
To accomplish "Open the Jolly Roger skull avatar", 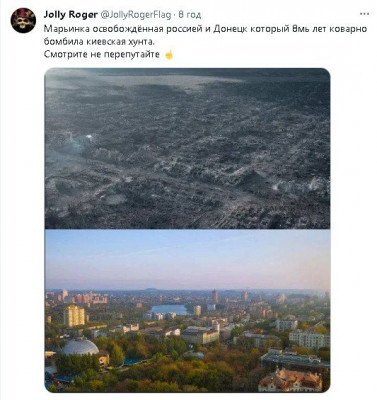I will pos(23,20).
